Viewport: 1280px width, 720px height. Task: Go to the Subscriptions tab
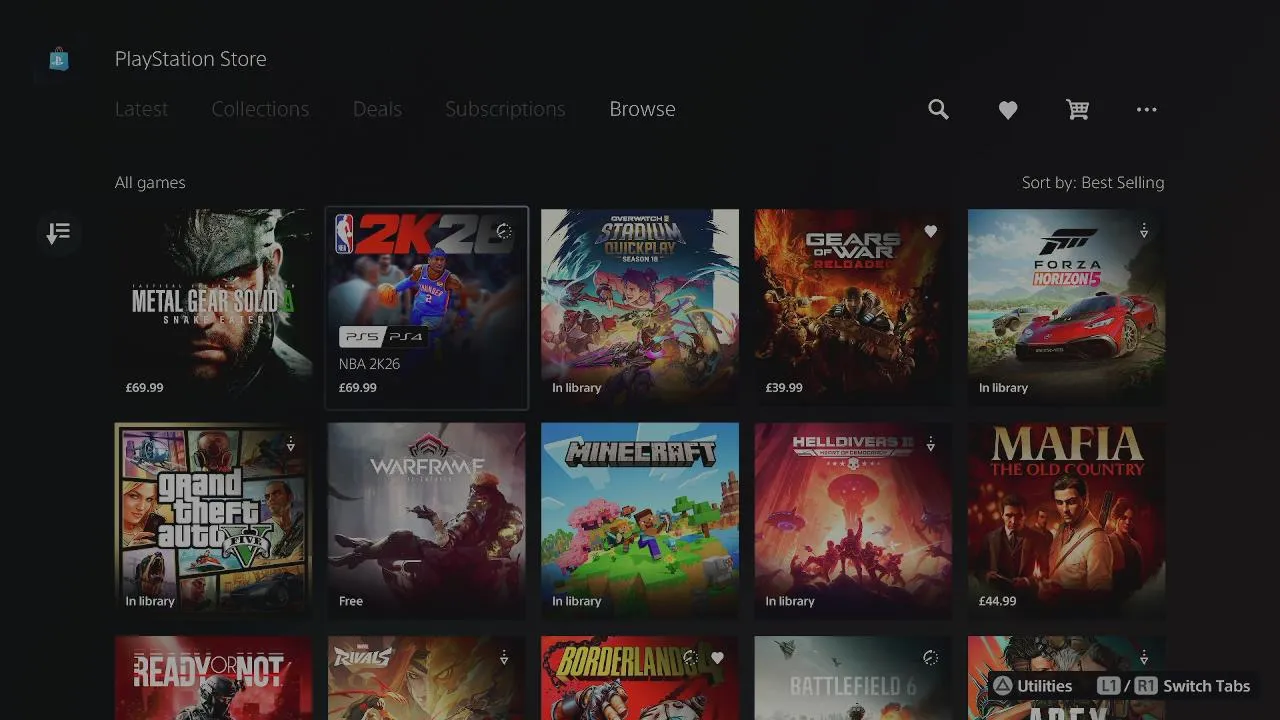click(505, 109)
